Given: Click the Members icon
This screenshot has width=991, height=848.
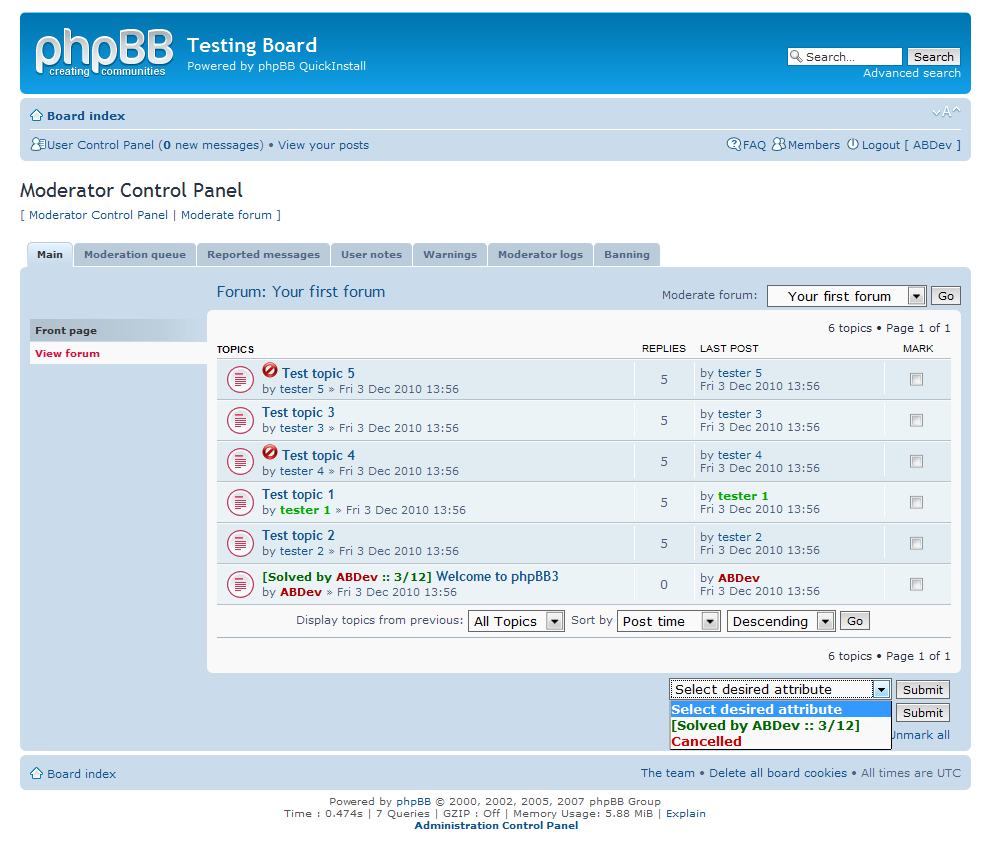Looking at the screenshot, I should point(779,145).
